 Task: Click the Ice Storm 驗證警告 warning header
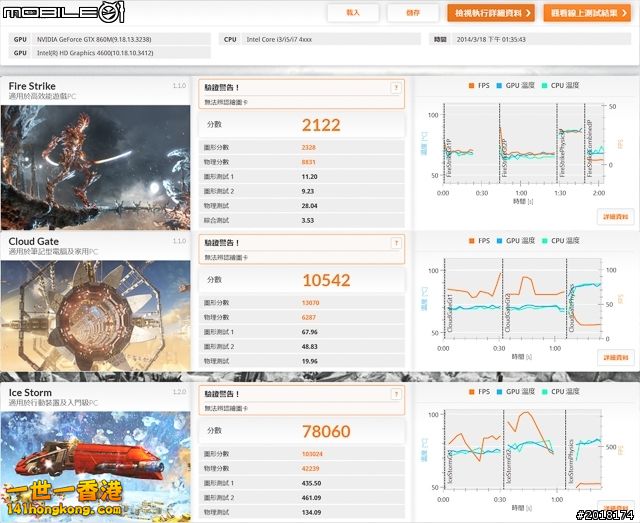click(x=222, y=394)
